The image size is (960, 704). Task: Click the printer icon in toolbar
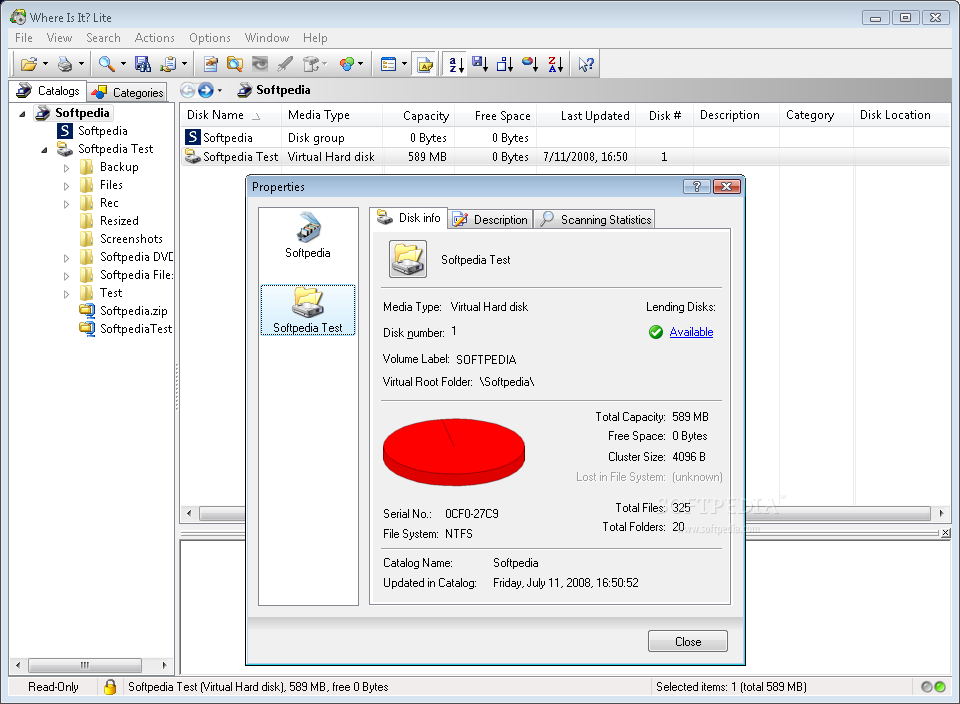[65, 64]
